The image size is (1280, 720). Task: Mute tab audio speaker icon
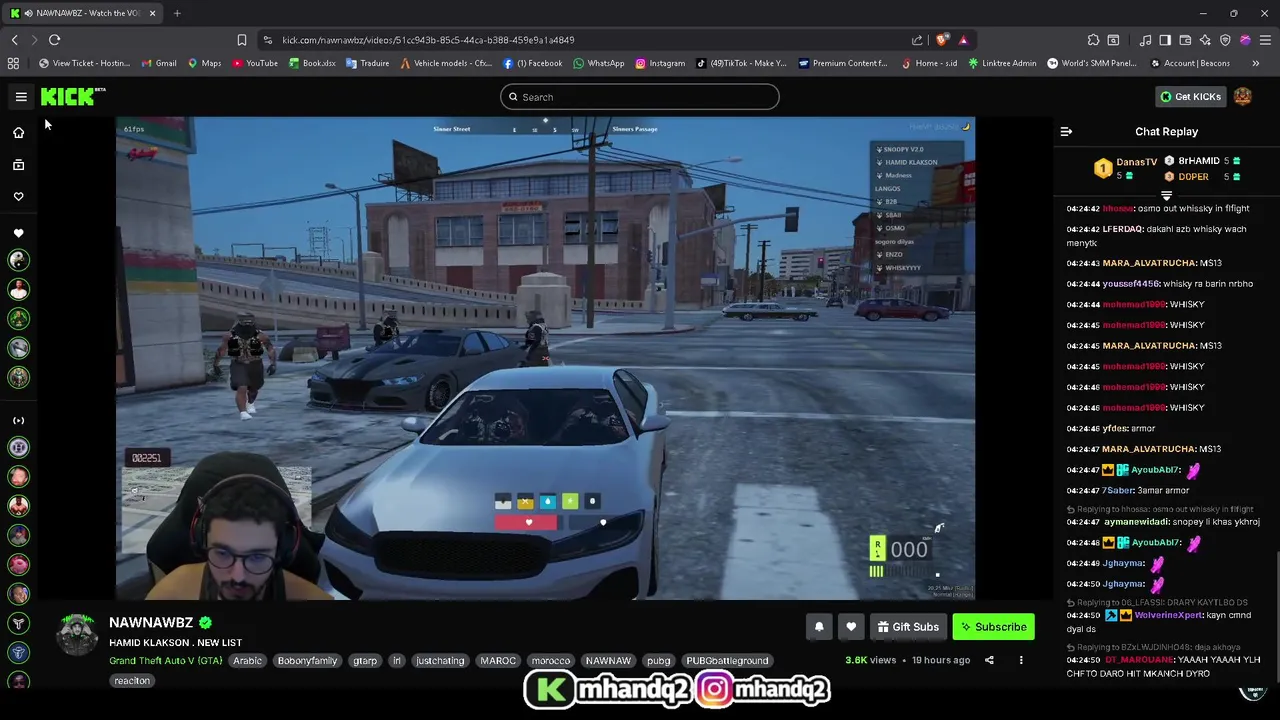(28, 13)
